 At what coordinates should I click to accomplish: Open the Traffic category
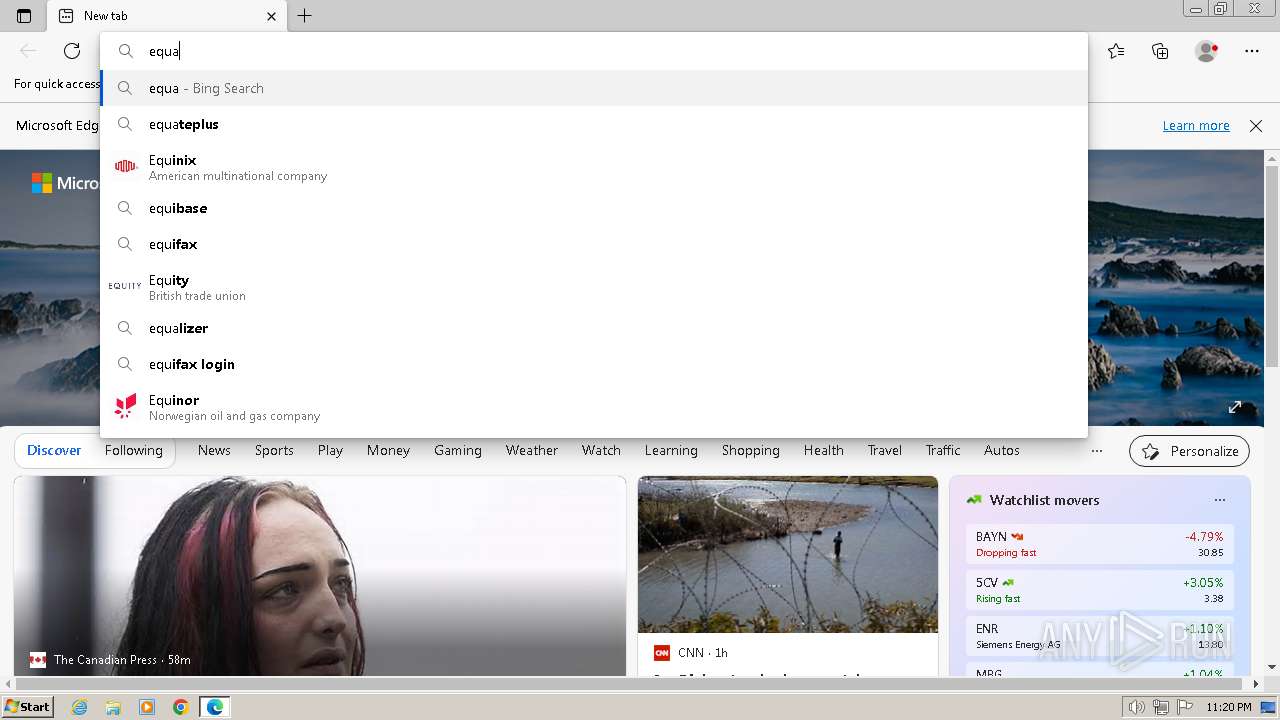[942, 451]
